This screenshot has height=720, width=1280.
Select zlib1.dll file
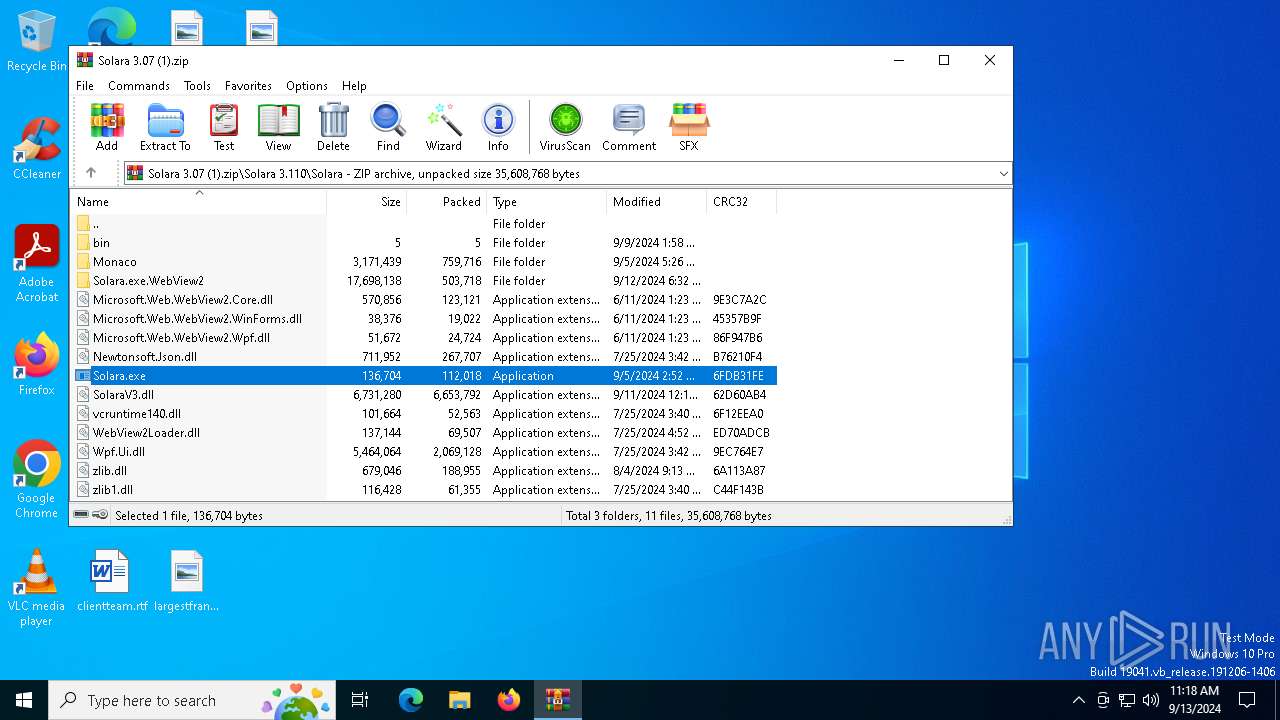(425, 490)
